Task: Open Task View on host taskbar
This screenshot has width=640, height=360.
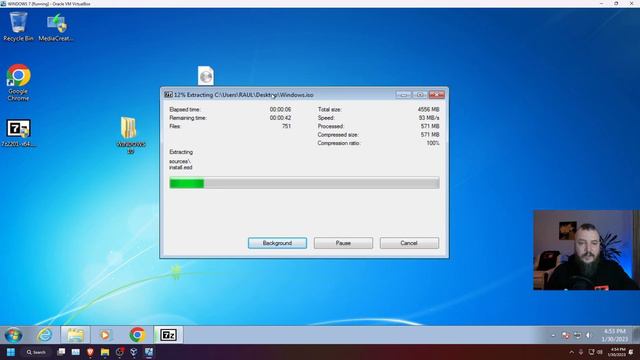Action: (x=61, y=352)
